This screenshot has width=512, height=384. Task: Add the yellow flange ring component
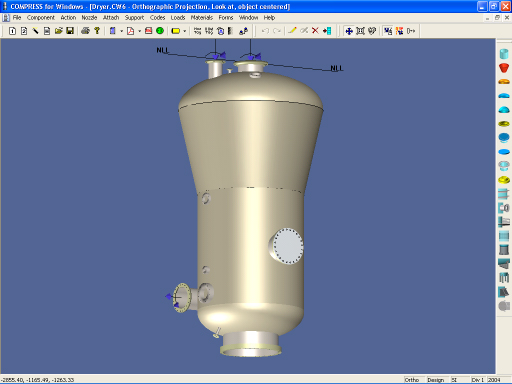(x=504, y=124)
